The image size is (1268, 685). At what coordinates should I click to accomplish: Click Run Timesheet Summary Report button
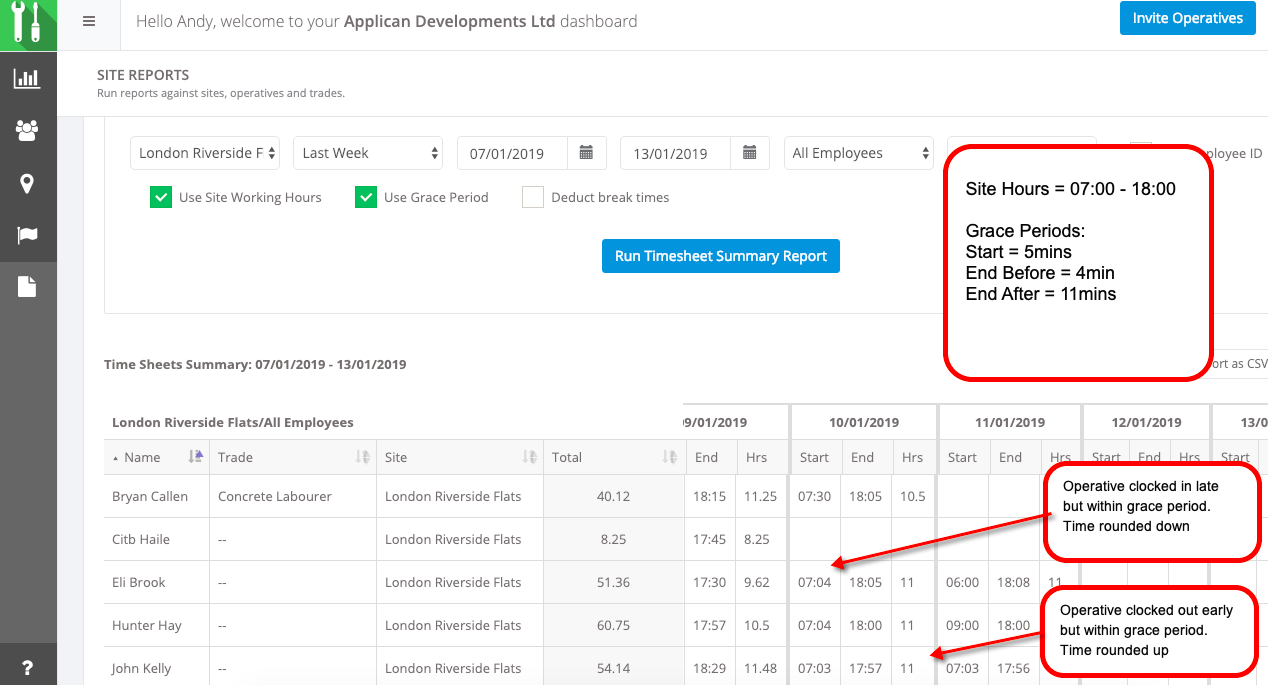pyautogui.click(x=720, y=256)
